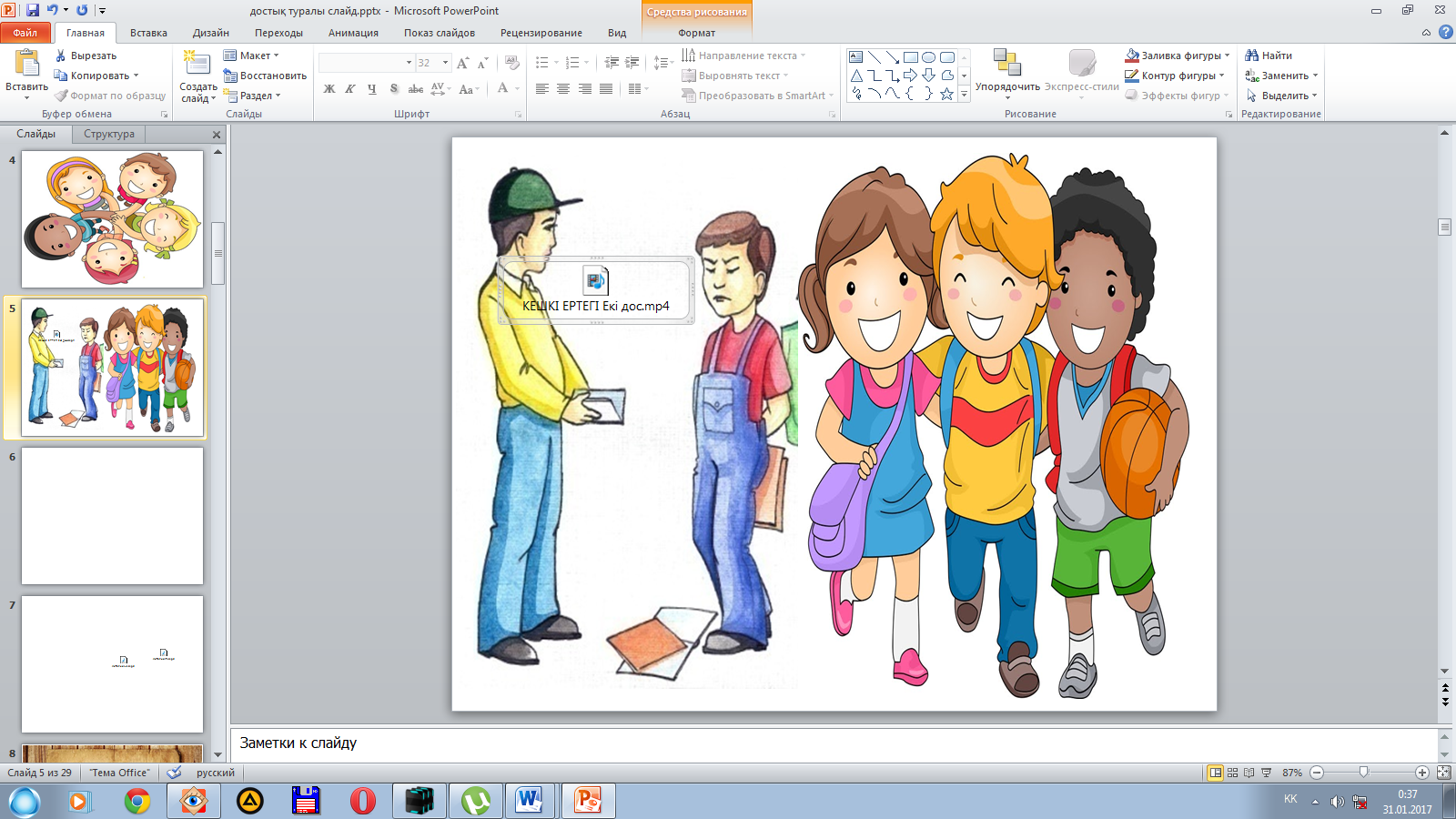Switch to the Structure (Структура) pane tab
1456x819 pixels.
(109, 134)
